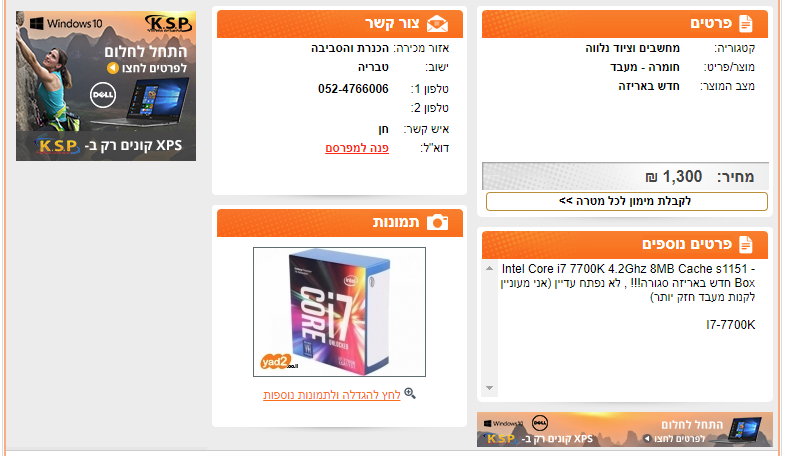Click the description box scroll down arrow
This screenshot has height=456, width=789.
tap(489, 388)
